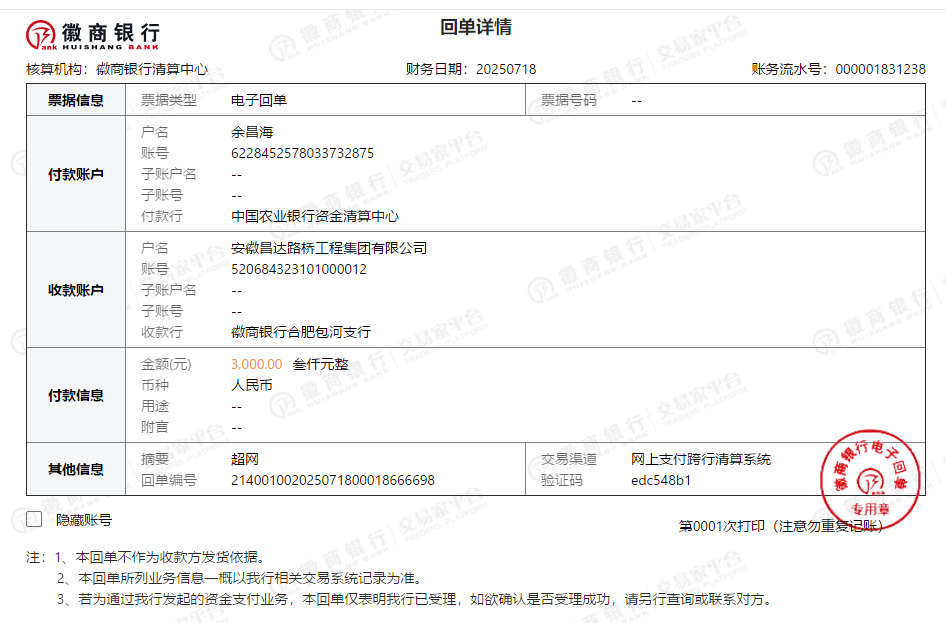Viewport: 946px width, 623px height.
Task: Click the payer account number 6228452578033732875
Action: pyautogui.click(x=302, y=153)
